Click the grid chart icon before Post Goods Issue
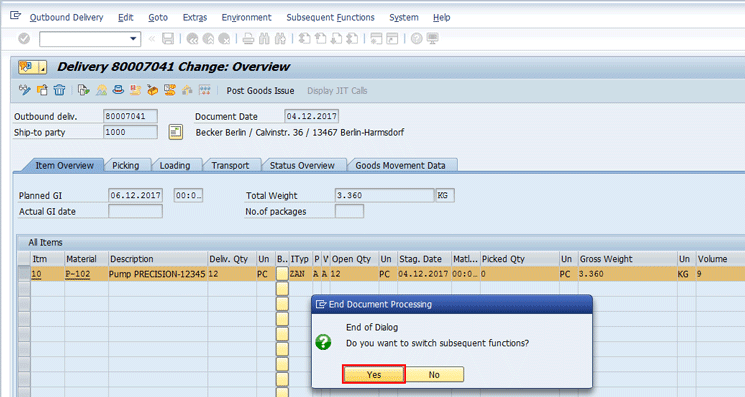This screenshot has height=397, width=745. point(204,90)
